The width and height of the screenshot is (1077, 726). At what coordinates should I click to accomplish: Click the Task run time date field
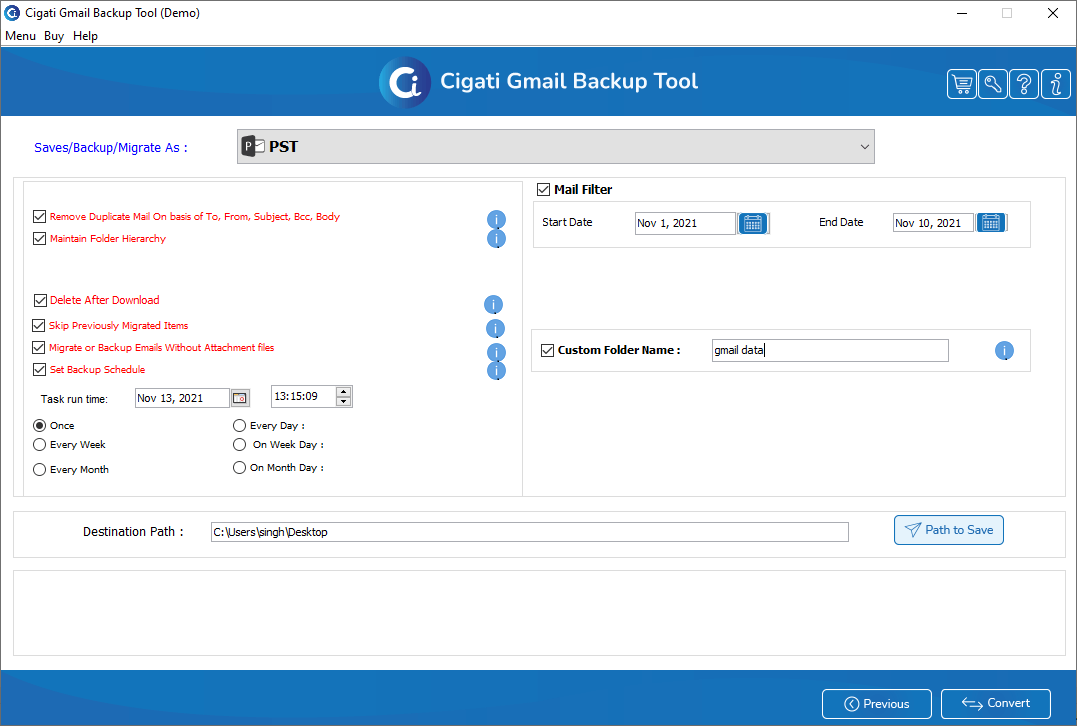[182, 398]
